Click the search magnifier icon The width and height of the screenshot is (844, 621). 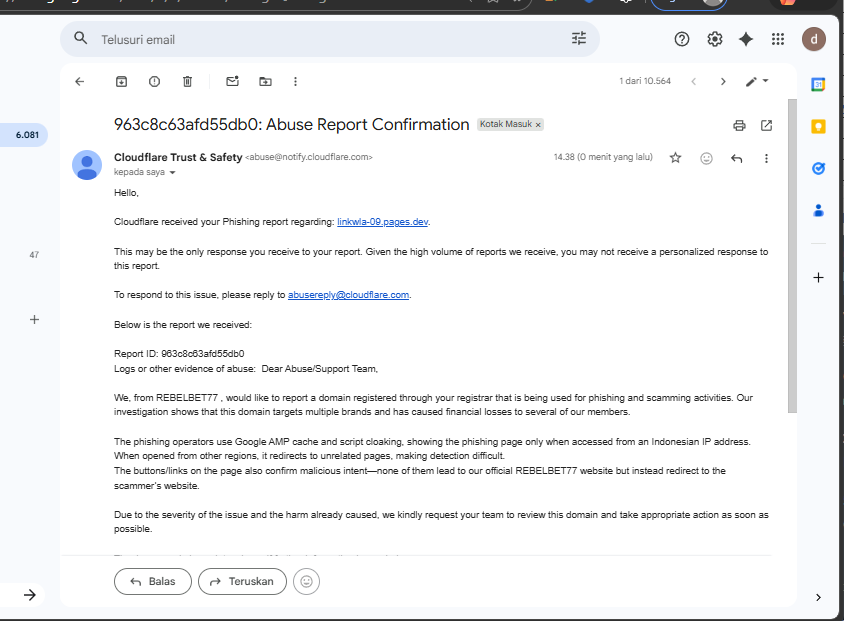tap(81, 38)
